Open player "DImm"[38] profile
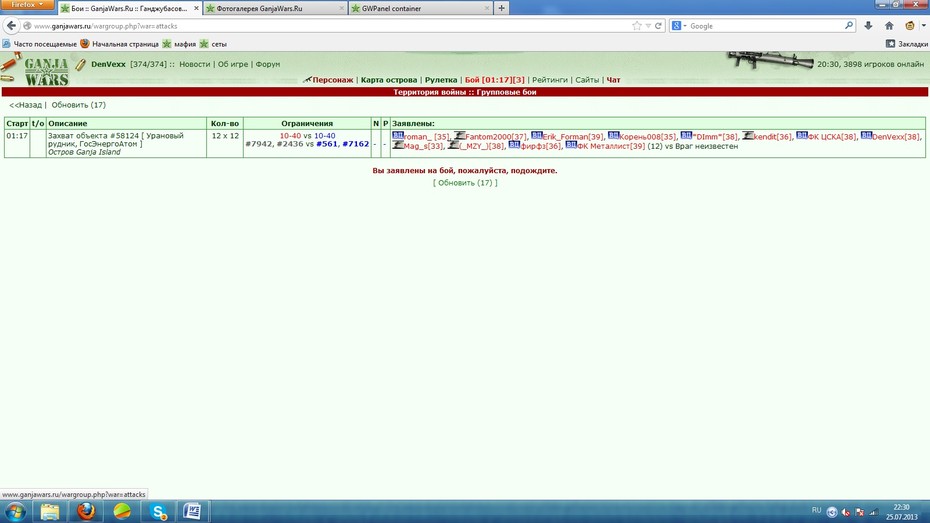The image size is (930, 523). click(x=715, y=137)
